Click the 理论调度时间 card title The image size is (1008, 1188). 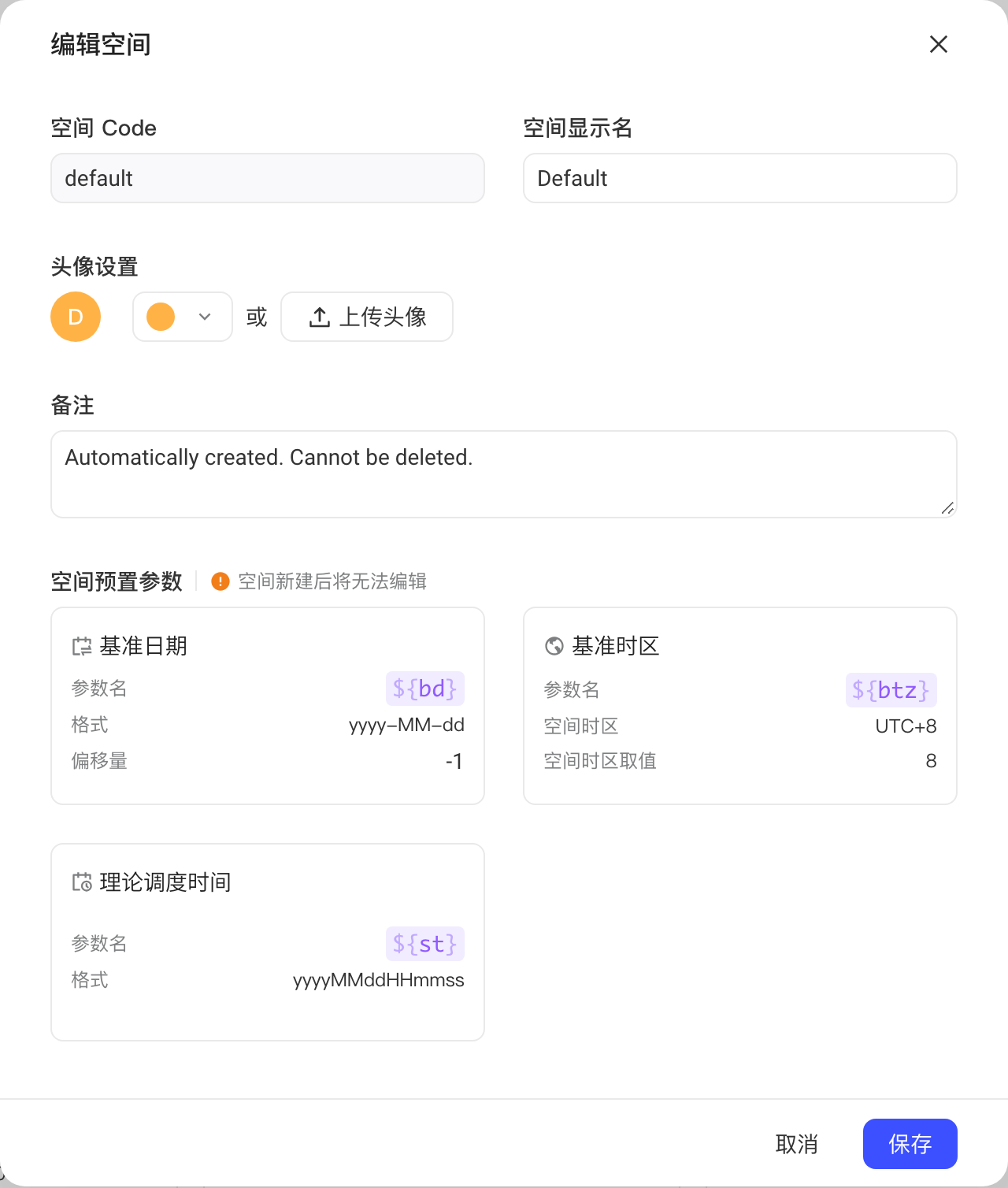tap(165, 882)
